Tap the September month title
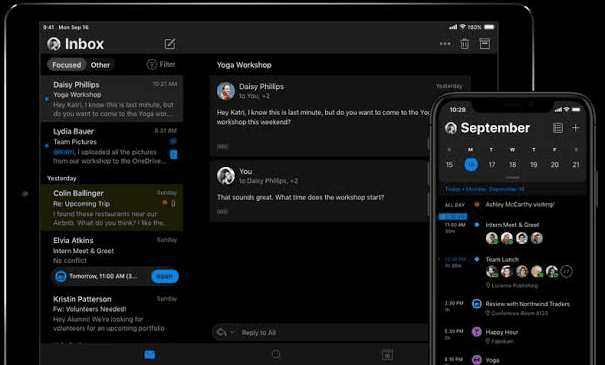 (x=495, y=128)
